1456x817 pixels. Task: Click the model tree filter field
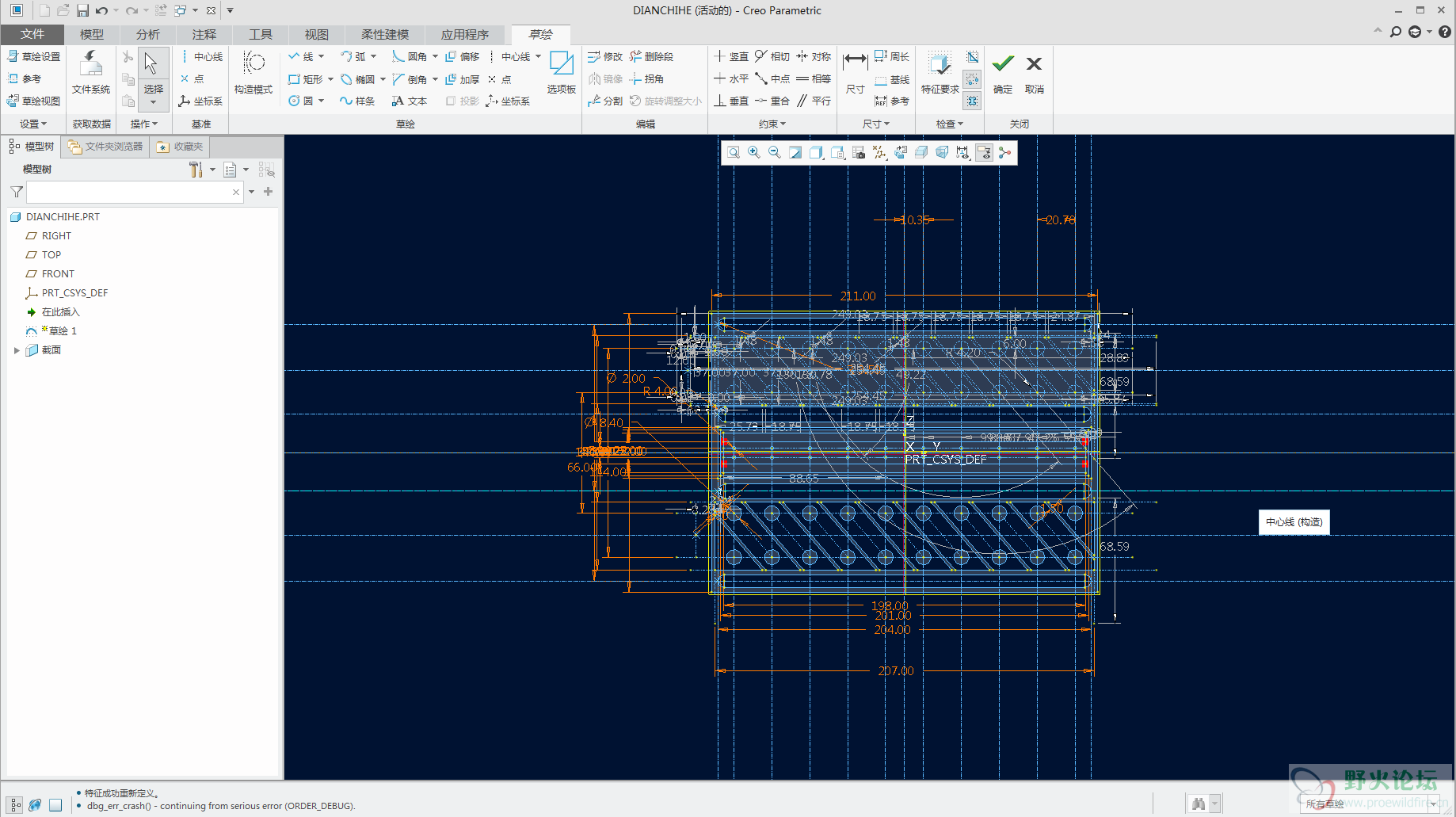(135, 192)
